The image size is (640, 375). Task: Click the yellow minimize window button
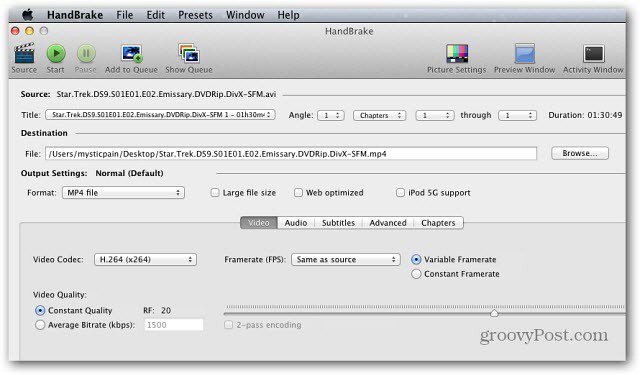pyautogui.click(x=29, y=31)
